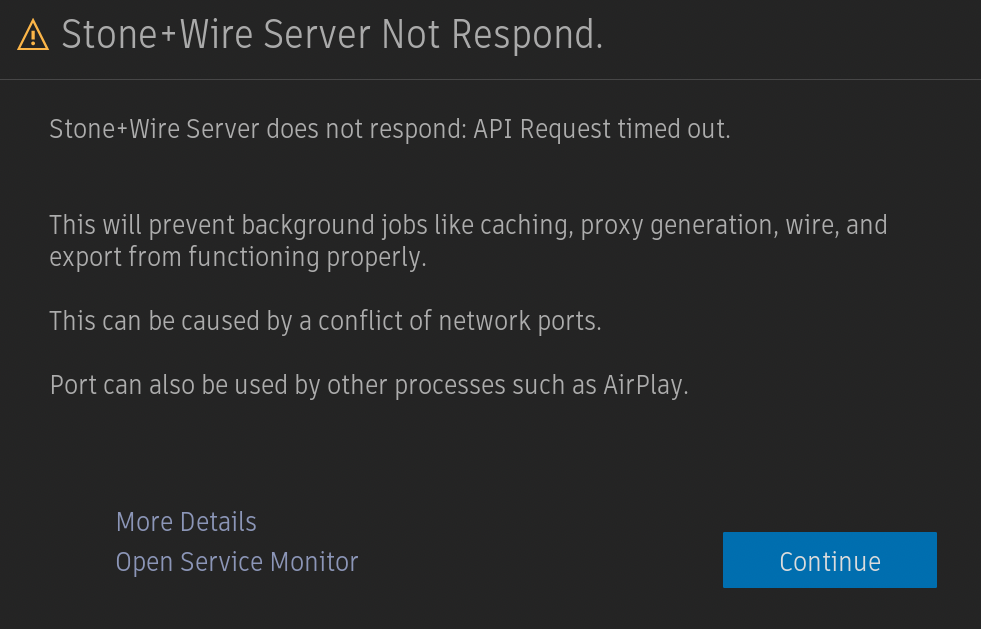
Task: Click the word "AirPlay"
Action: tap(645, 386)
